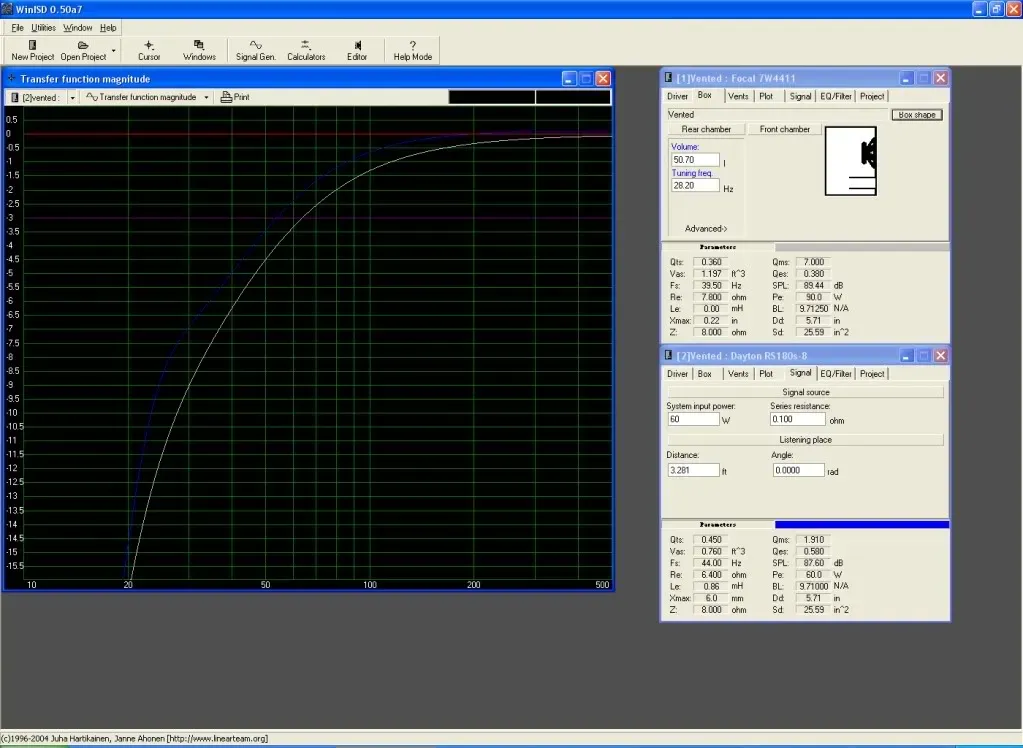This screenshot has width=1023, height=748.
Task: Click the Advanced-> button
Action: point(706,228)
